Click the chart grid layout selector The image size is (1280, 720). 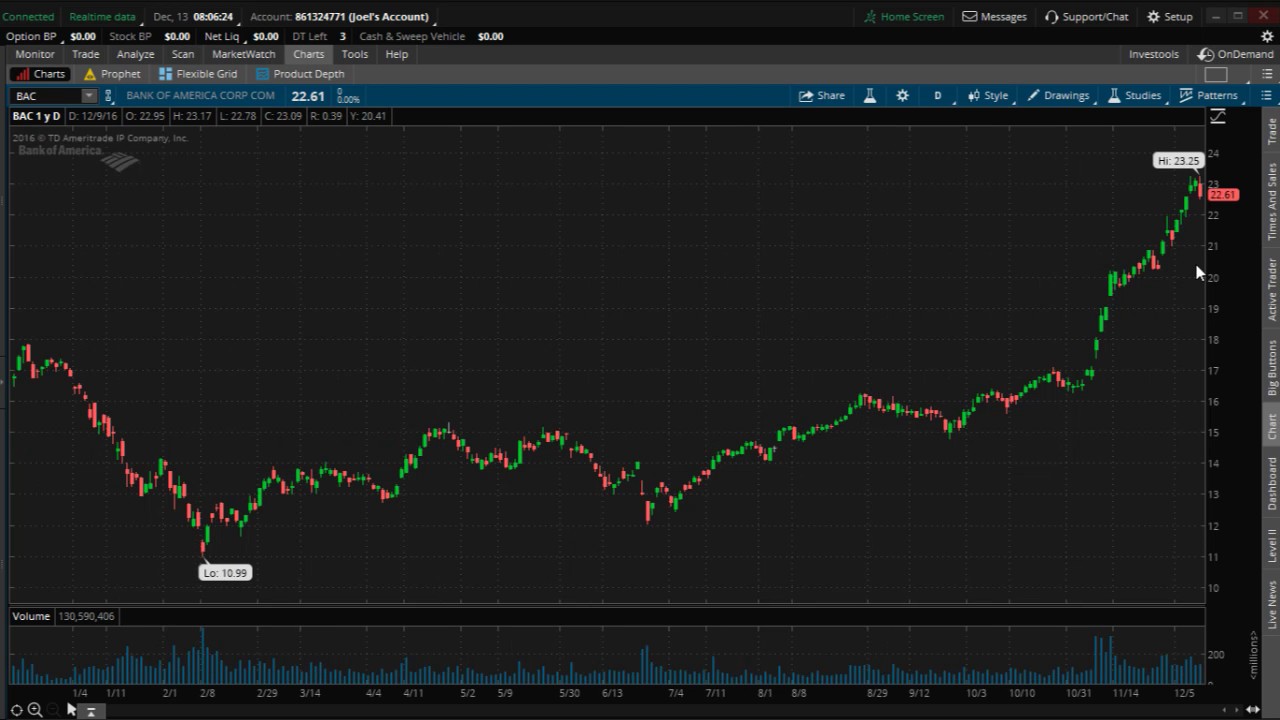click(x=1216, y=74)
